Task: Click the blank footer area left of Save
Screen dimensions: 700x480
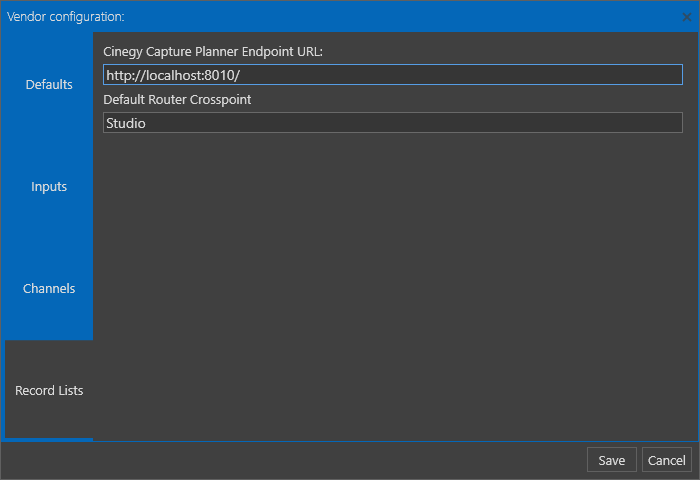Action: [x=292, y=460]
